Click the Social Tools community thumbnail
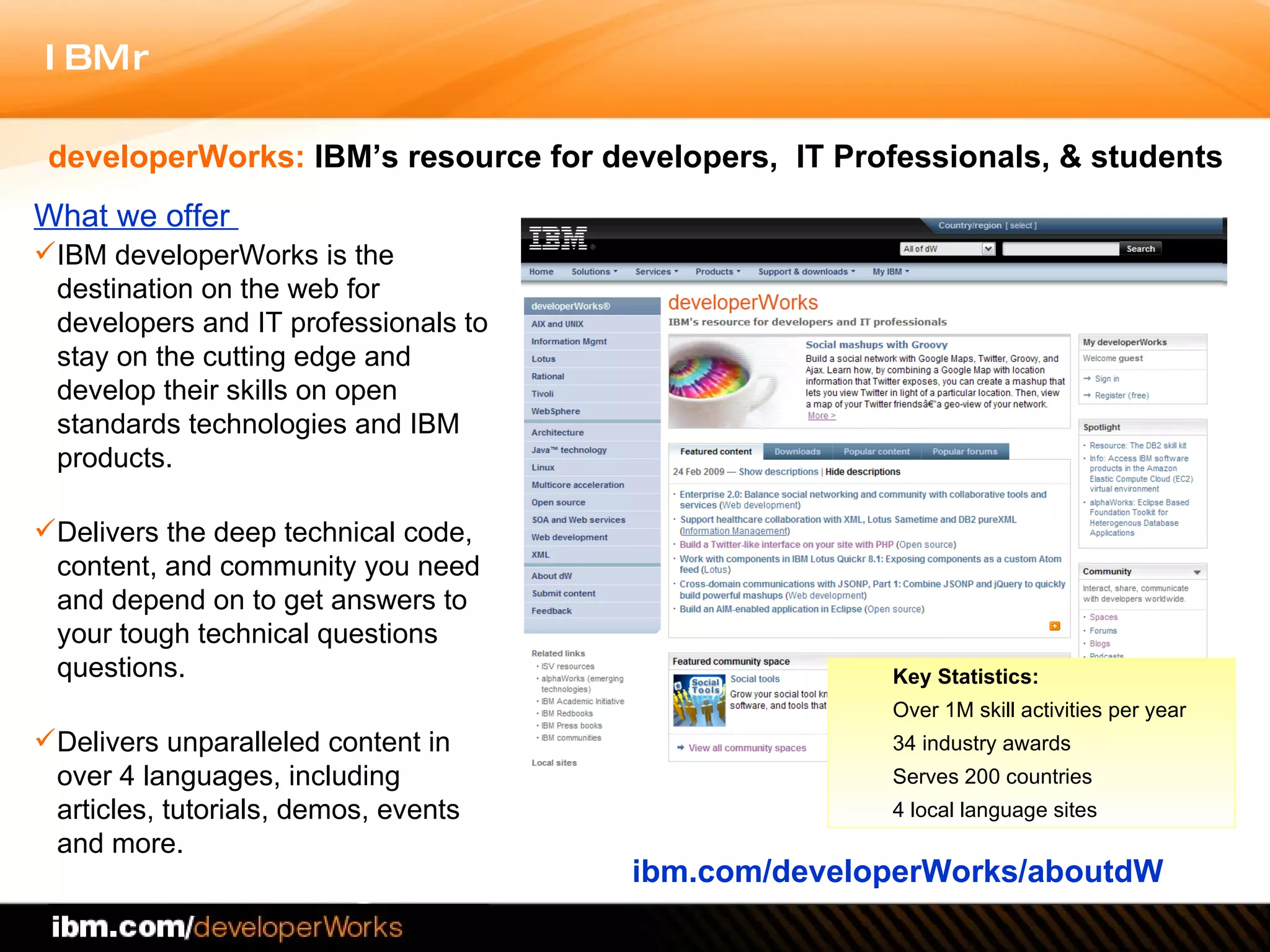Viewport: 1270px width, 952px height. coord(699,700)
